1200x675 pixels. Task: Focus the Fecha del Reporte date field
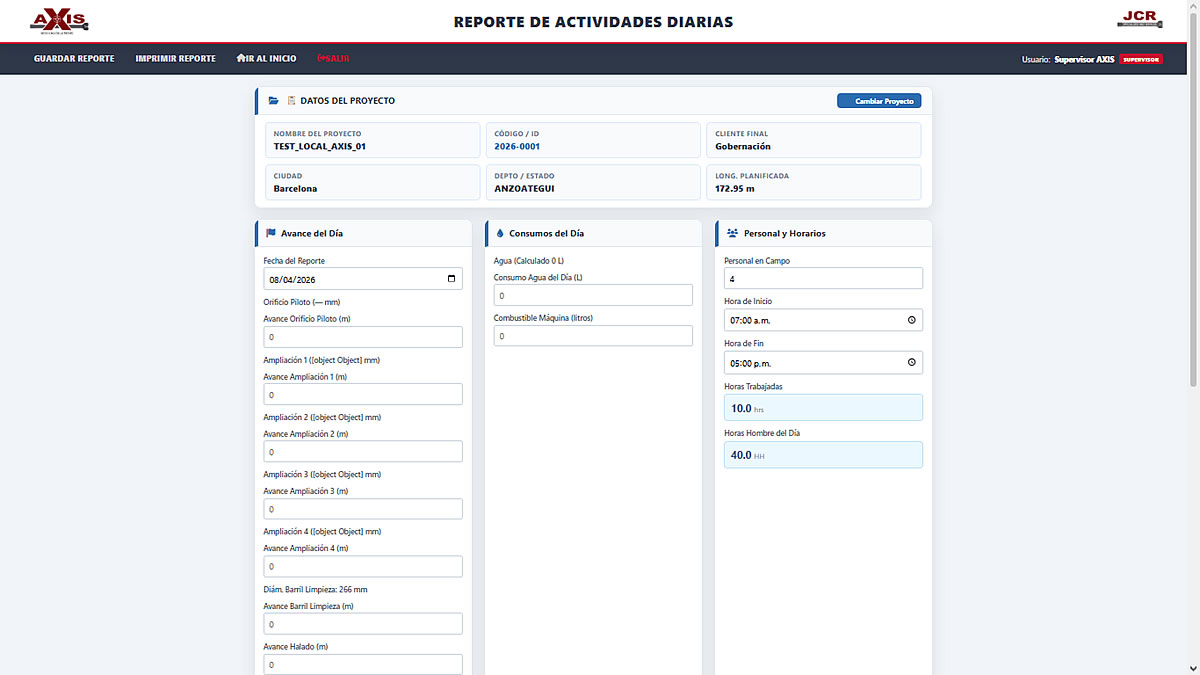click(363, 279)
